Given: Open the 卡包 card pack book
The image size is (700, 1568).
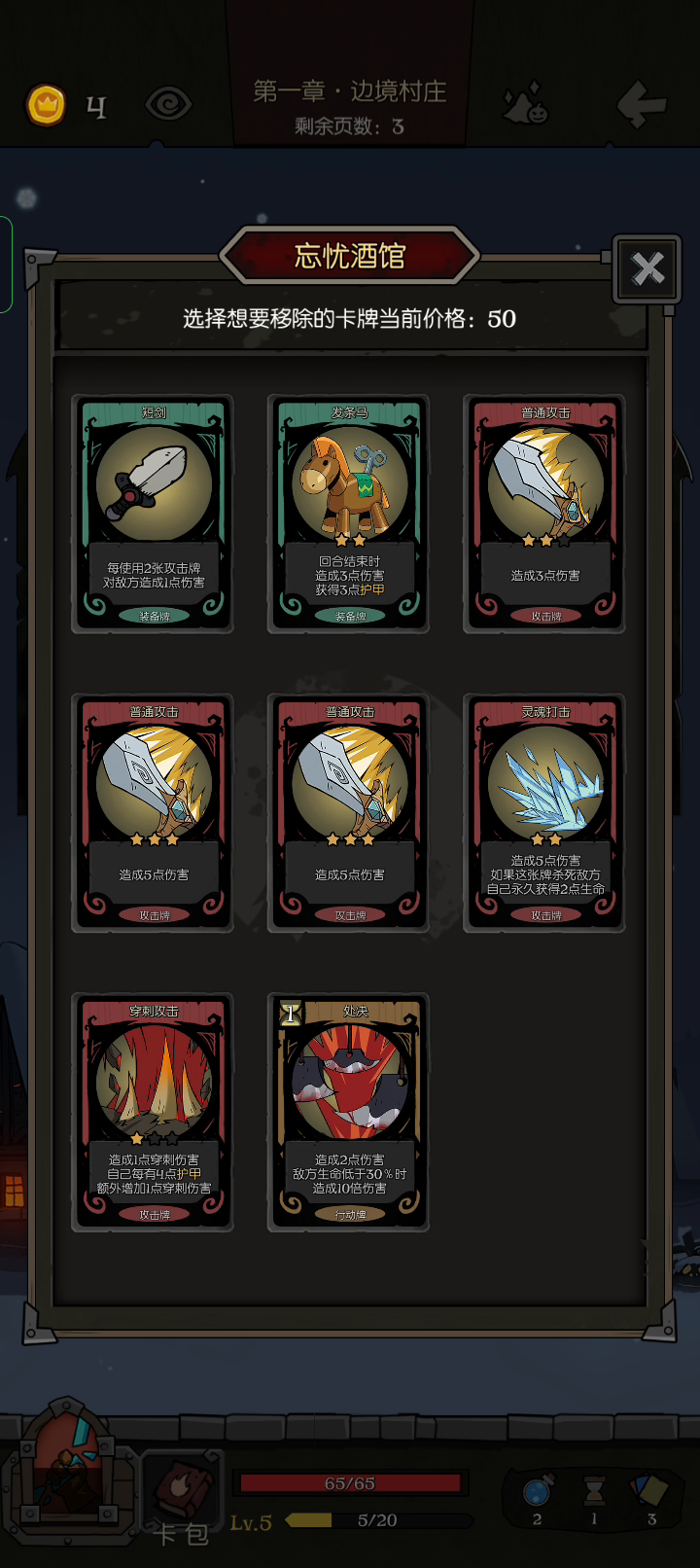Looking at the screenshot, I should (182, 1498).
